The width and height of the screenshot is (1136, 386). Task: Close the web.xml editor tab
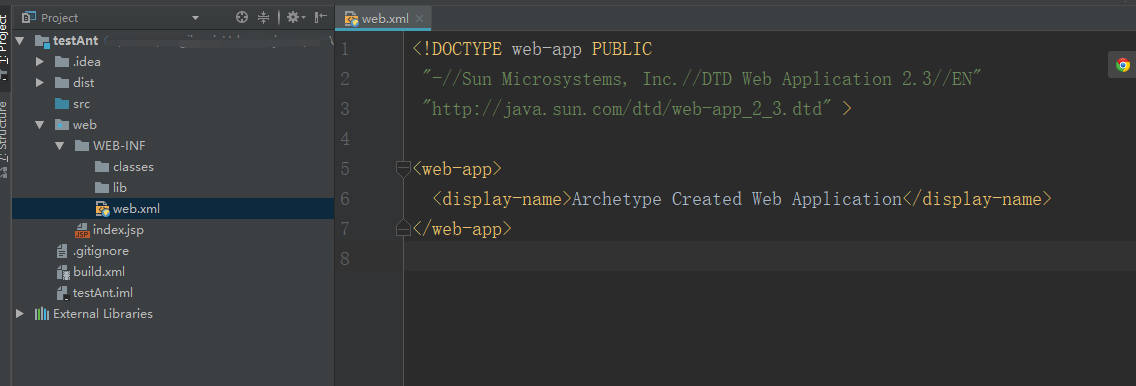tap(419, 19)
